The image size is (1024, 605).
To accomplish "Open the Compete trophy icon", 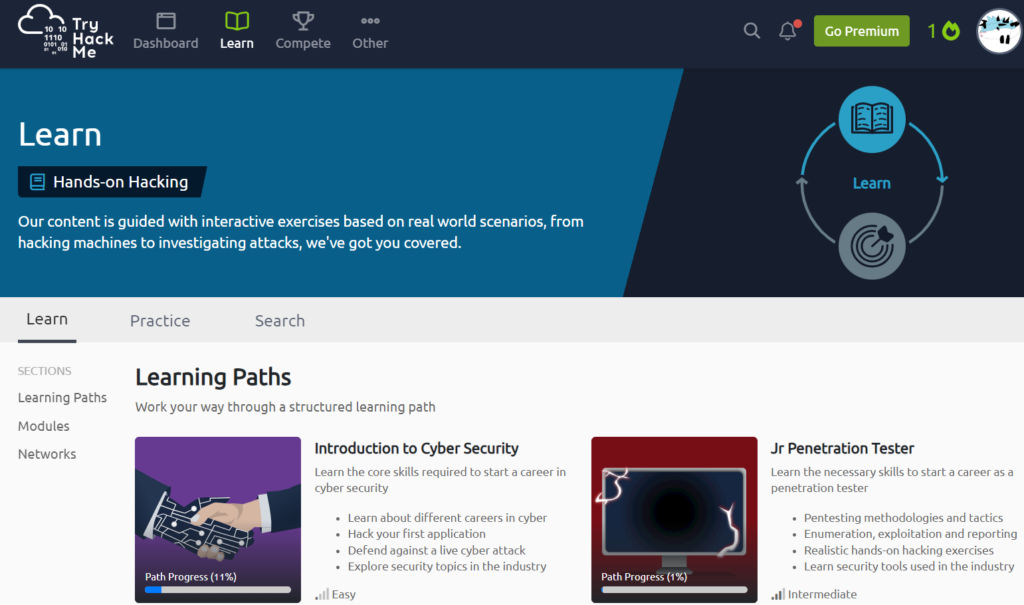I will [303, 21].
